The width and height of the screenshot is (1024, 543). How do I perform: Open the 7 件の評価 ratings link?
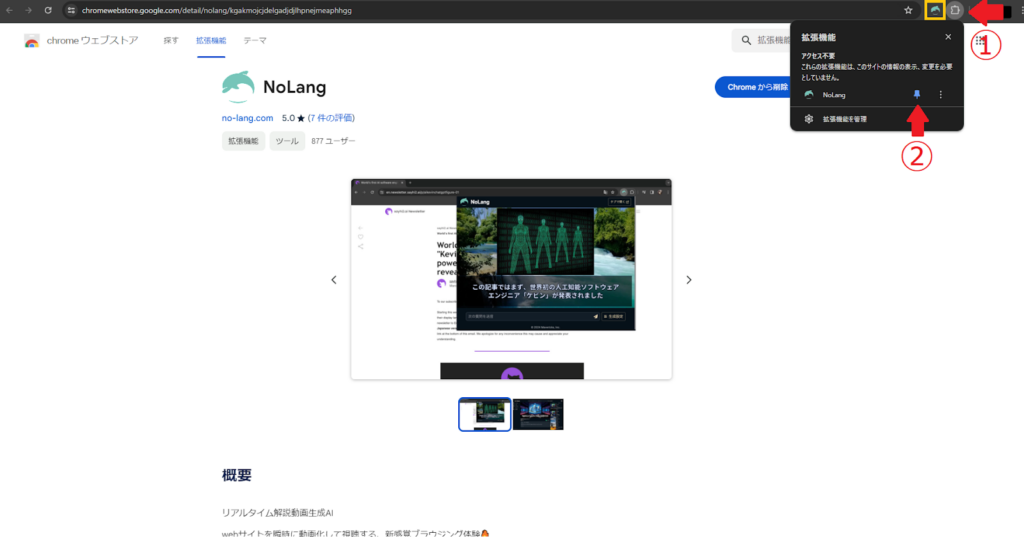click(331, 118)
